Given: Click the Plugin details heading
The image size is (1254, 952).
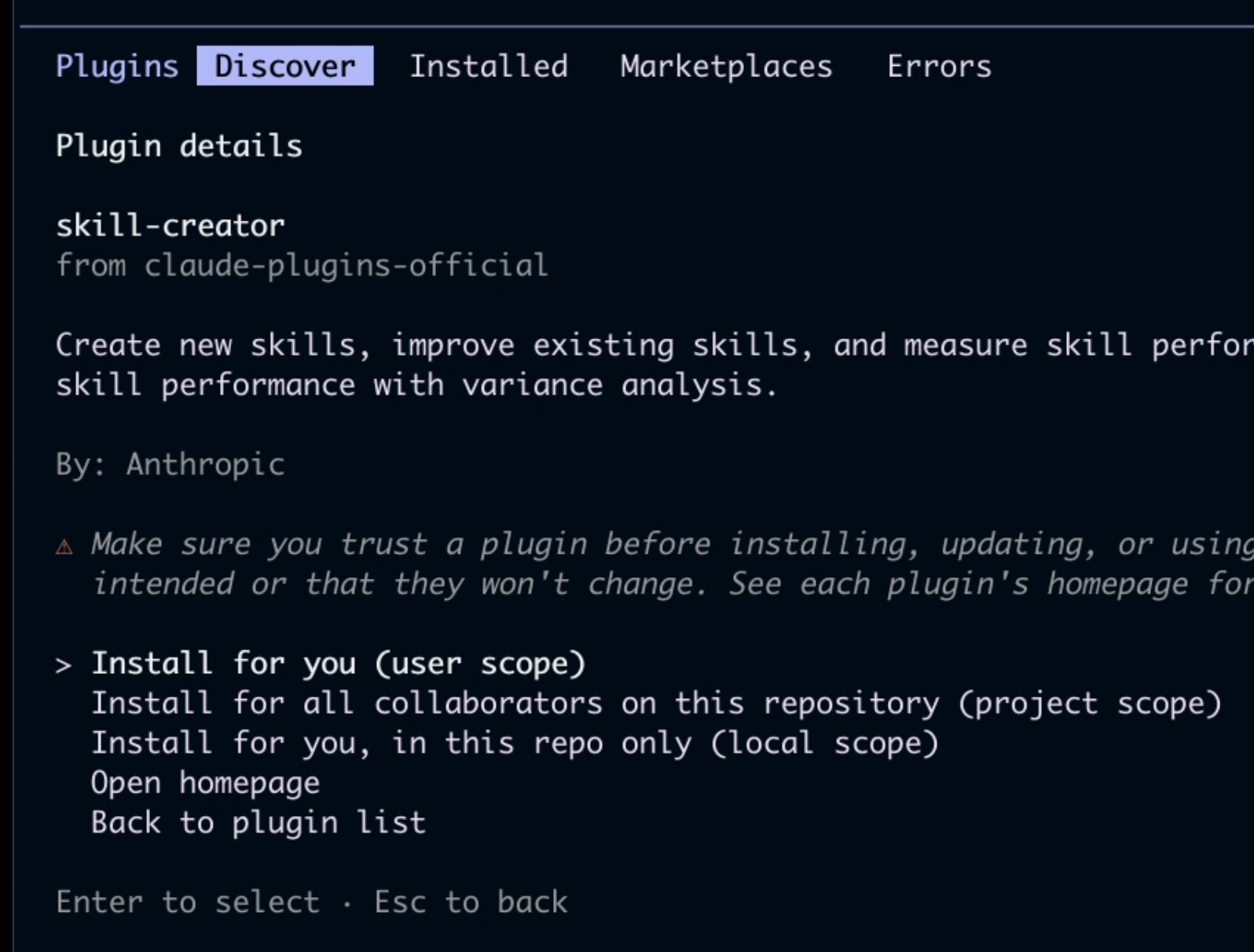Looking at the screenshot, I should (179, 147).
